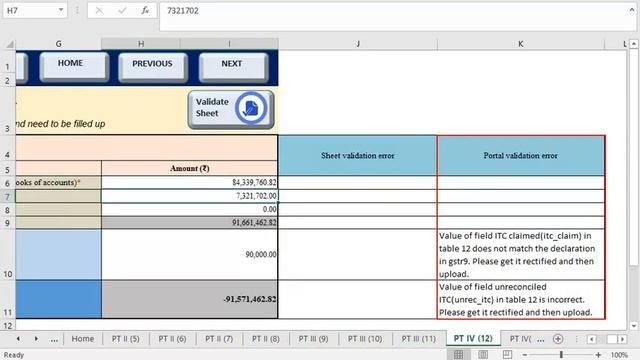Screen dimensions: 640x360
Task: Click the zoom slider handle
Action: click(x=561, y=355)
